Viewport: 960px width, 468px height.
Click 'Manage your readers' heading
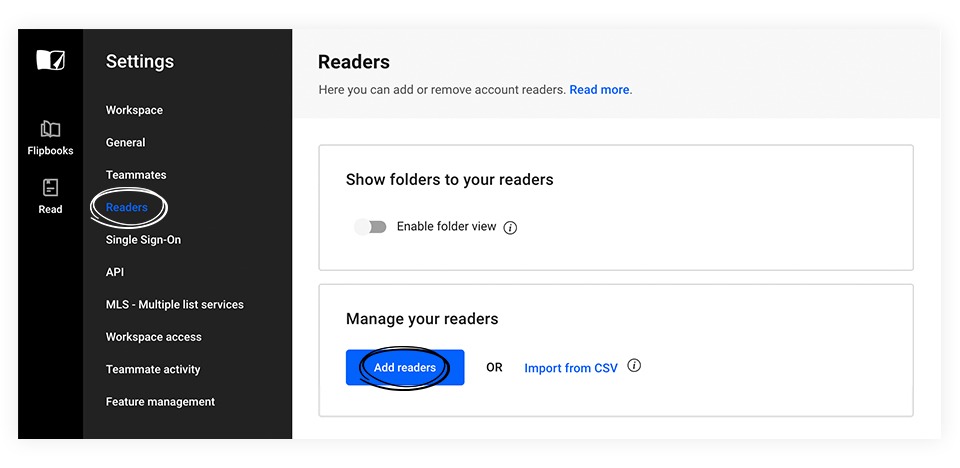pyautogui.click(x=422, y=319)
